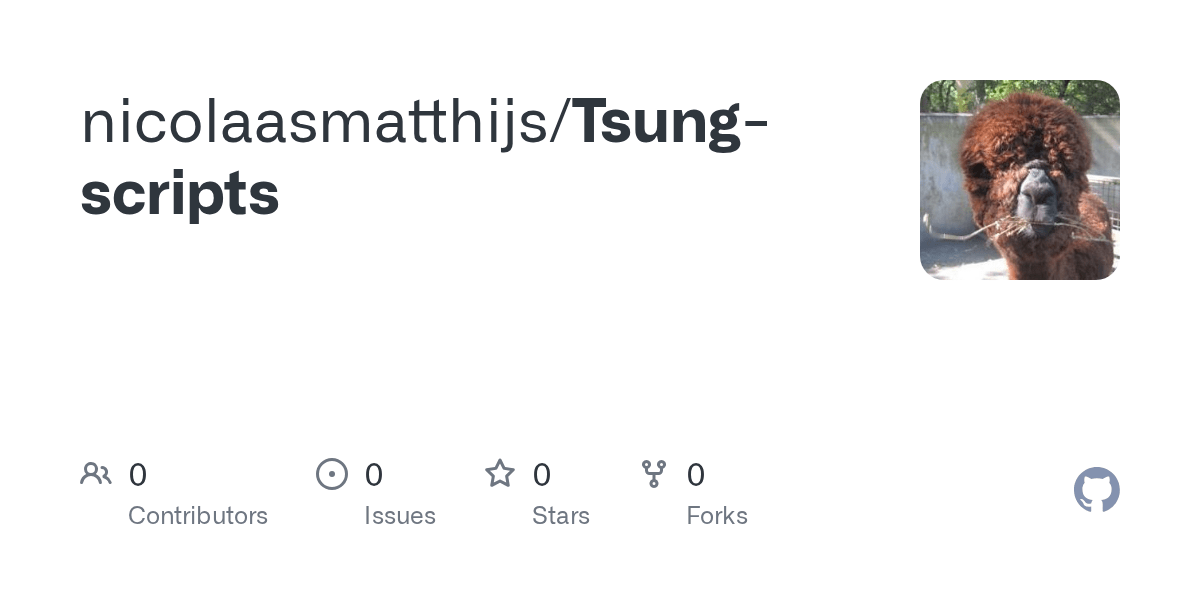The image size is (1200, 600).
Task: Click the Stars star icon
Action: coord(500,474)
